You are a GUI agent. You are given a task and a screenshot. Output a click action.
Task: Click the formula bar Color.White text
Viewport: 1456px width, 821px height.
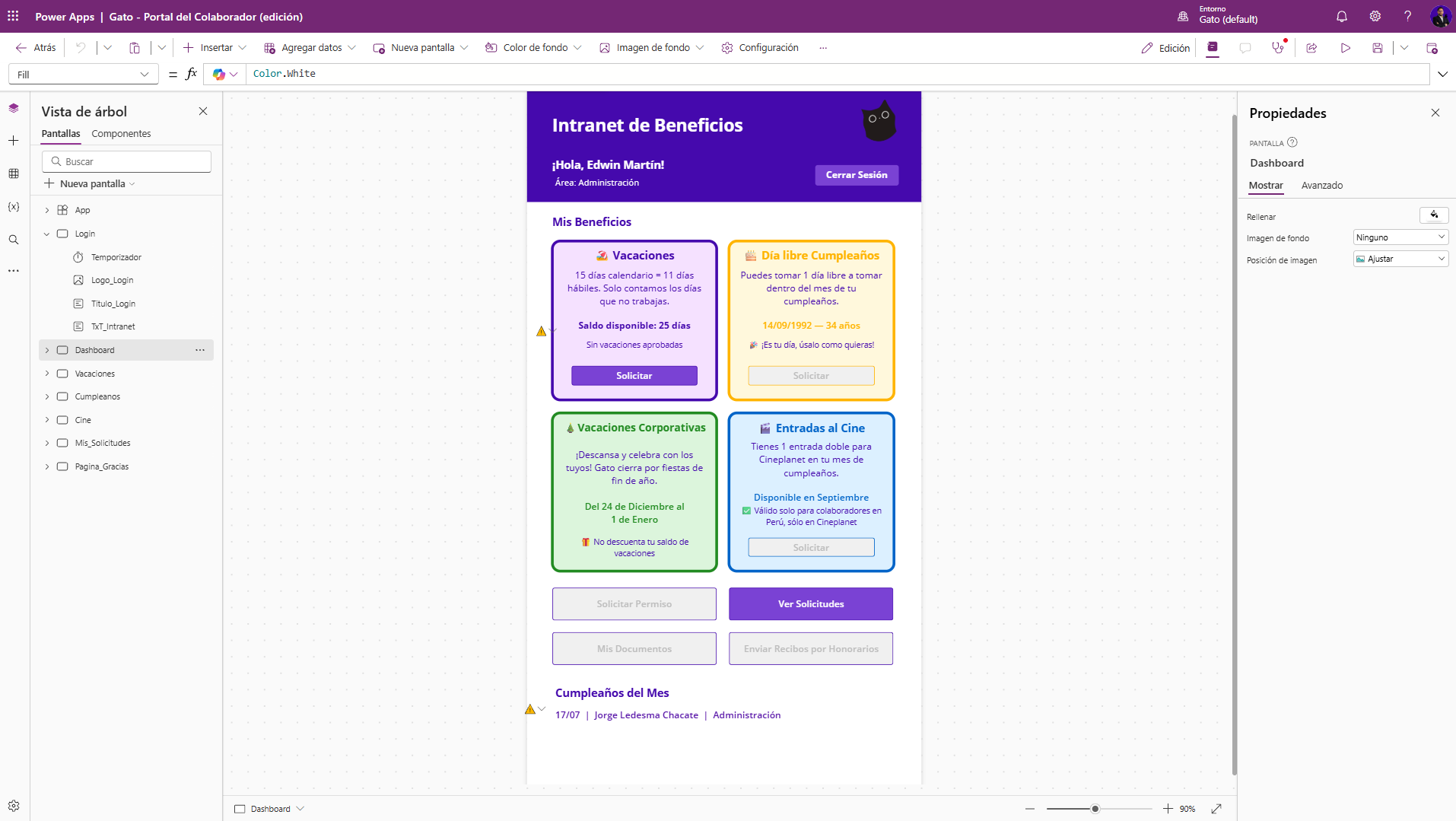click(x=285, y=74)
